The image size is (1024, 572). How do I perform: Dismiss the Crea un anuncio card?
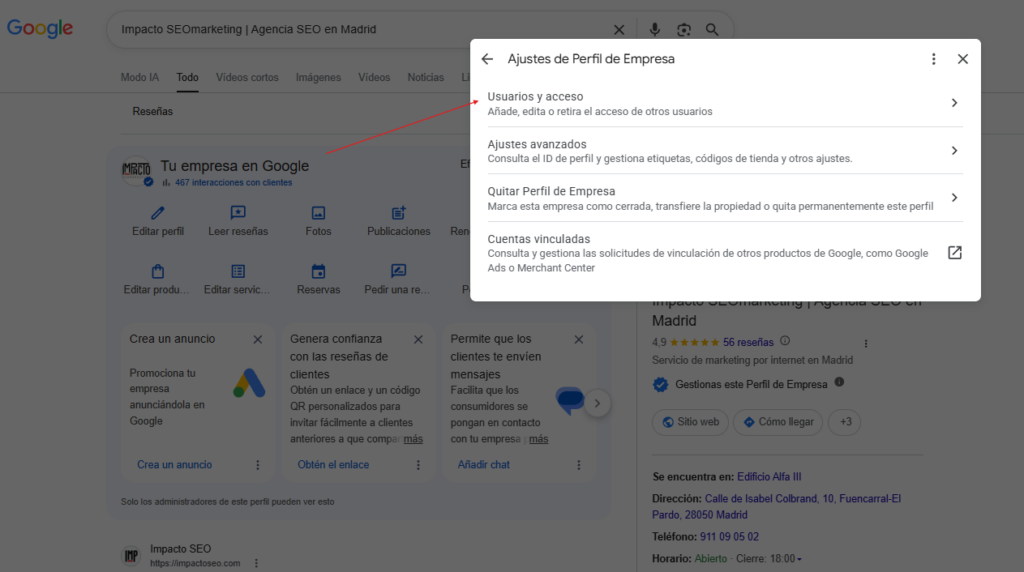tap(258, 340)
